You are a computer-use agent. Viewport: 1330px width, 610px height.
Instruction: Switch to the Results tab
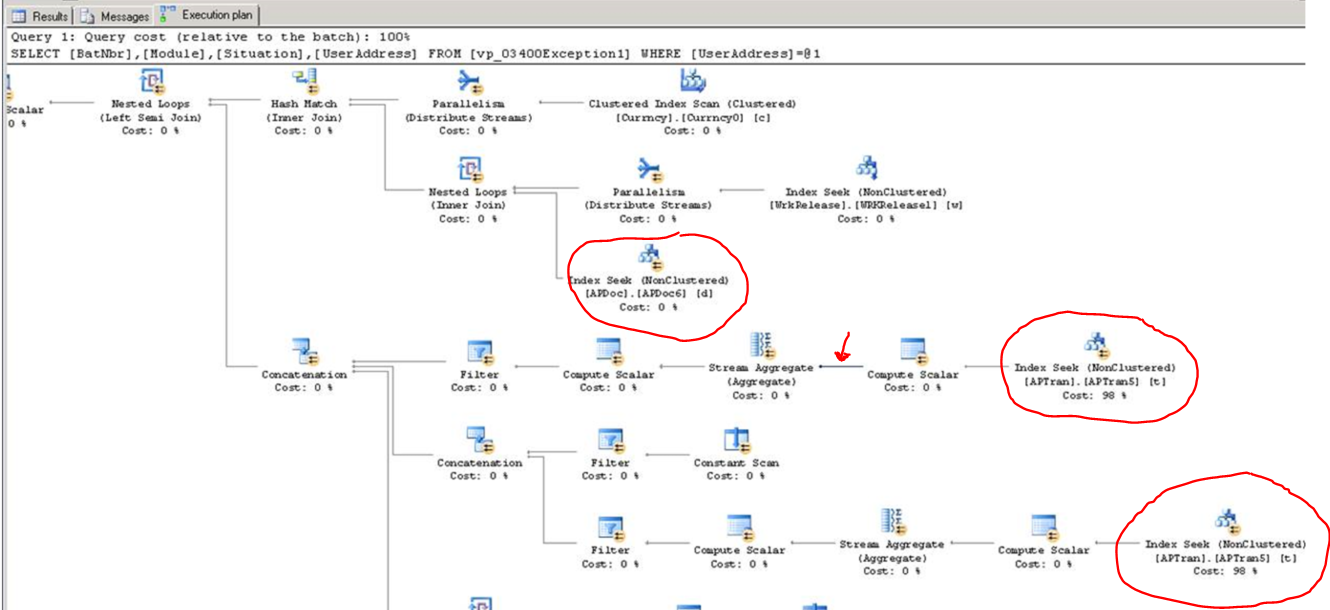(40, 16)
